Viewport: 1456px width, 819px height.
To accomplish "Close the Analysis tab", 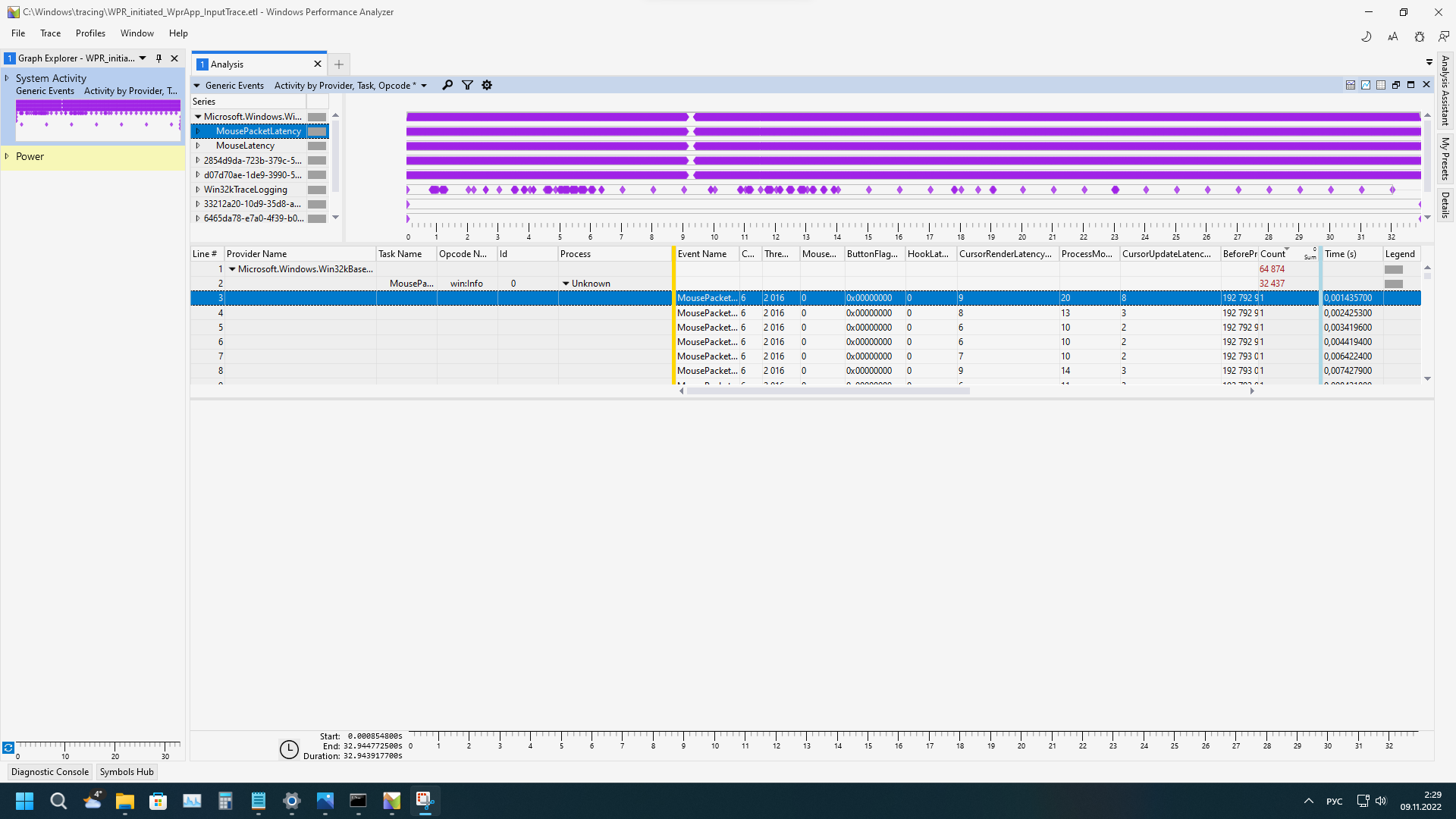I will coord(318,64).
